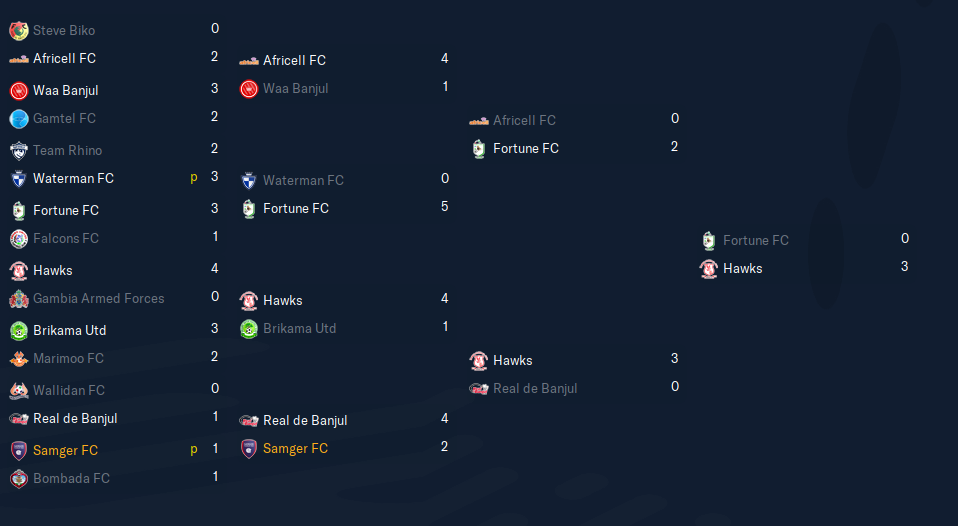The height and width of the screenshot is (526, 958).
Task: Click the Steve Biko club badge
Action: tap(19, 31)
